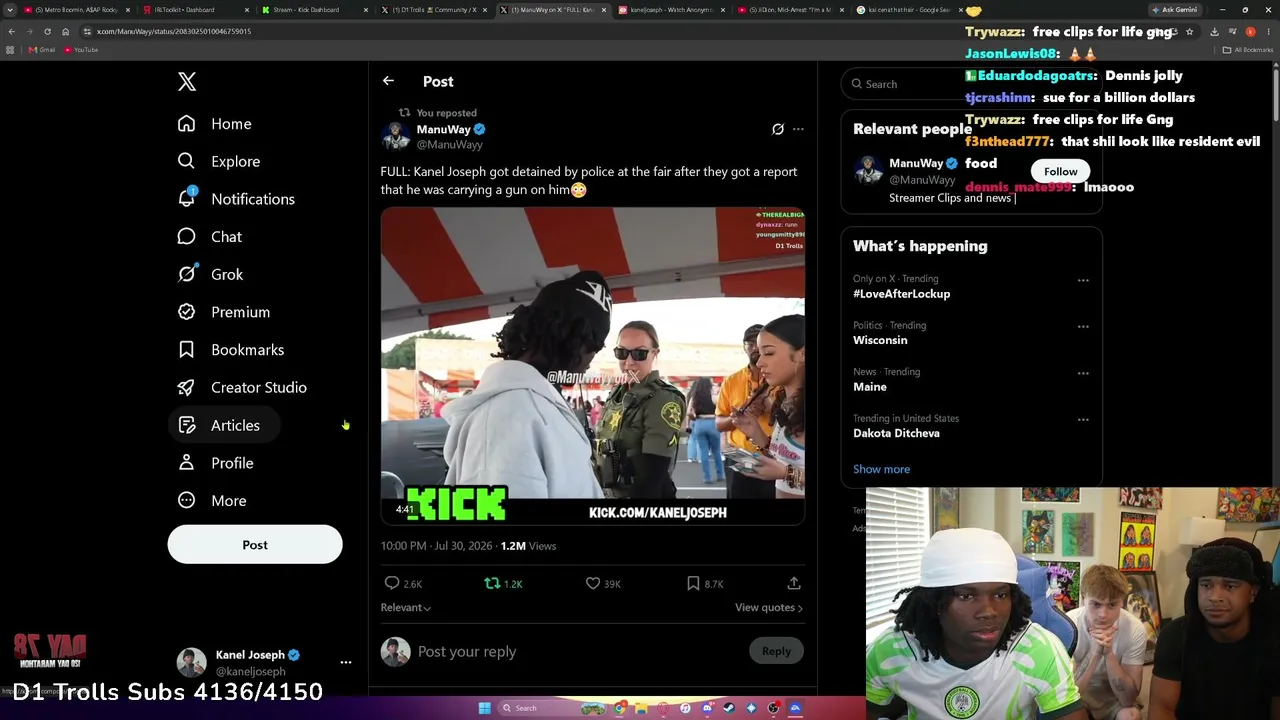
Task: Click Ask Gemini in the browser
Action: 1174,10
